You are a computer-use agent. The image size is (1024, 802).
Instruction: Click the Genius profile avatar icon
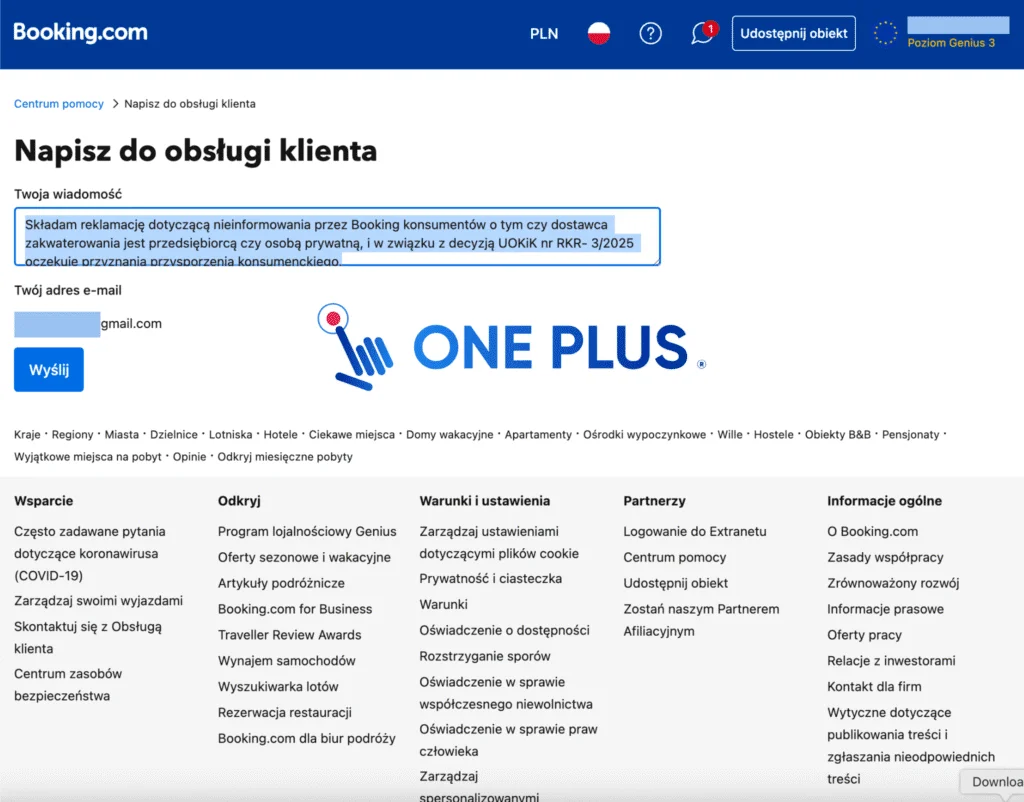[x=885, y=33]
